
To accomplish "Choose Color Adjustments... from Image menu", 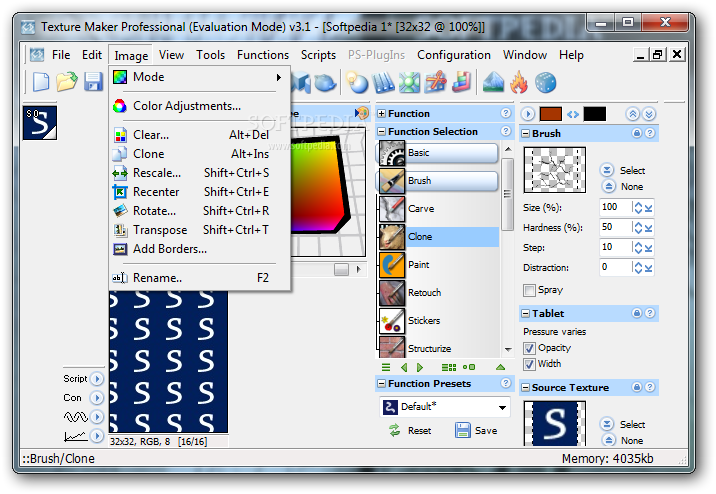I will coord(200,106).
